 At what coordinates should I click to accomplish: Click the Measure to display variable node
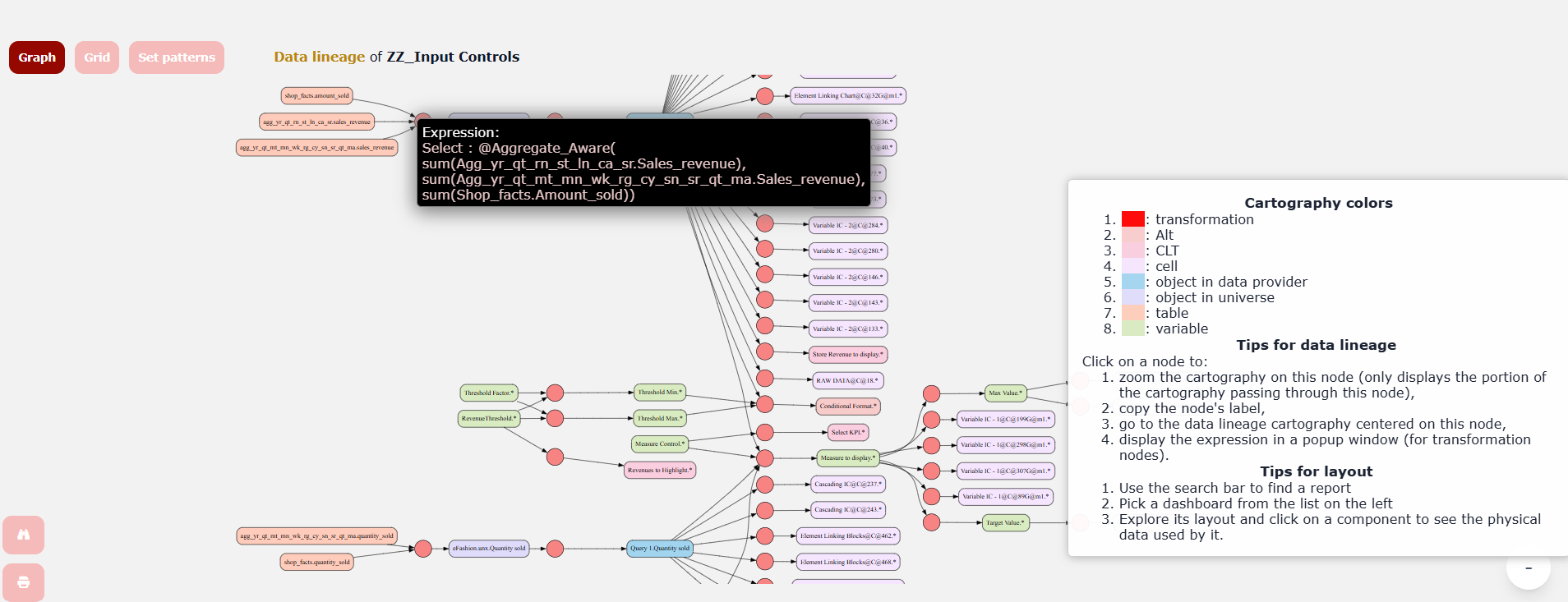click(848, 458)
